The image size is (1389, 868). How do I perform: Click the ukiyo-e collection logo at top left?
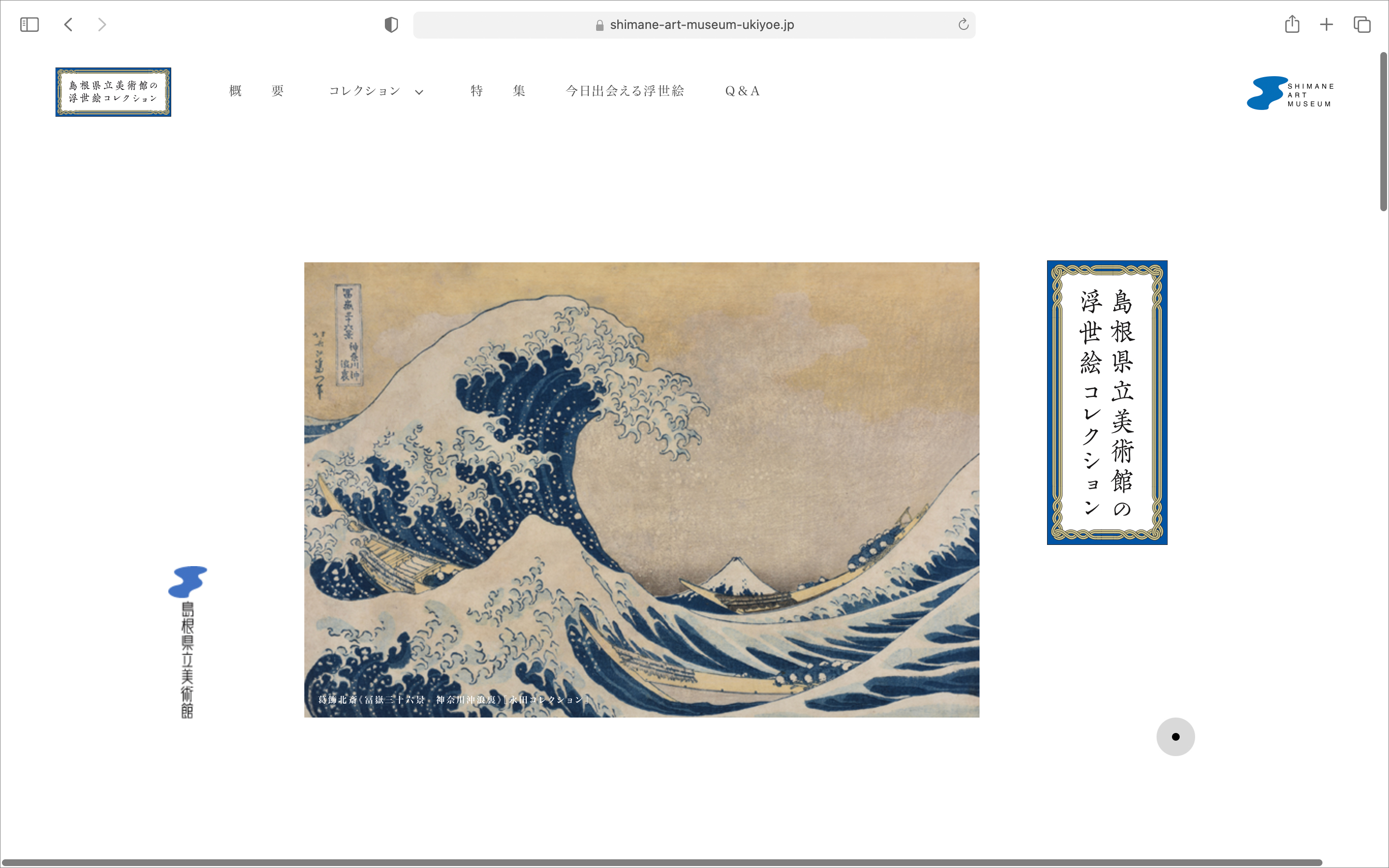pos(113,92)
